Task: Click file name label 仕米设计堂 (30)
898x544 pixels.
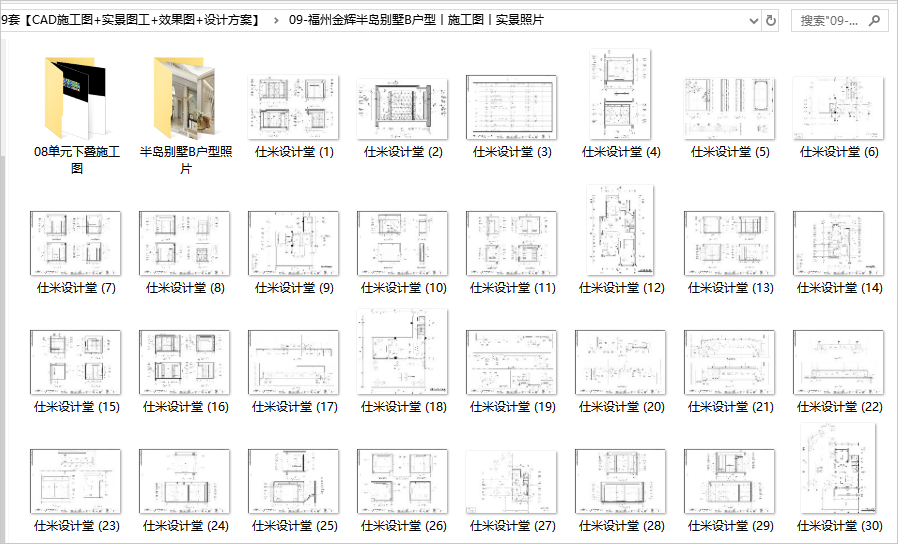Action: 840,526
